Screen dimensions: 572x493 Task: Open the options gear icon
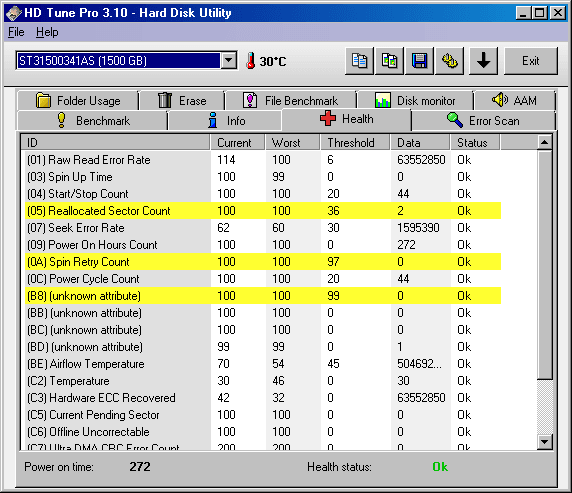click(450, 61)
